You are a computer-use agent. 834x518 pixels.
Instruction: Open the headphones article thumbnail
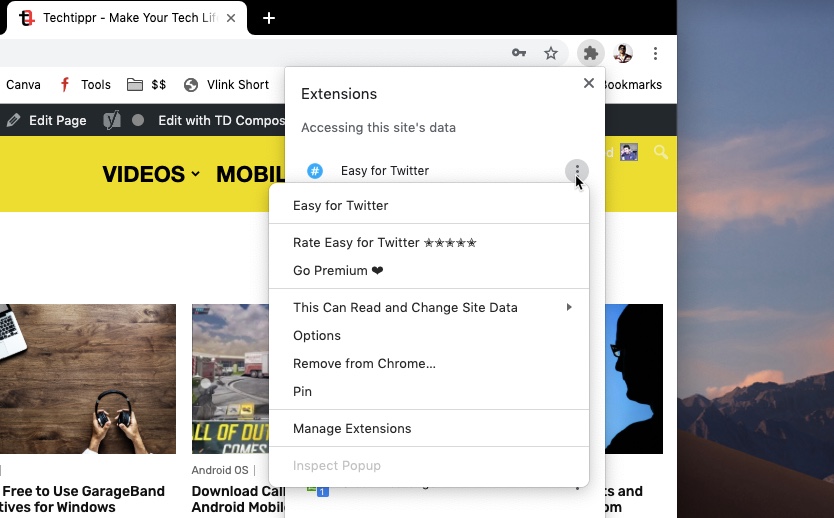88,379
